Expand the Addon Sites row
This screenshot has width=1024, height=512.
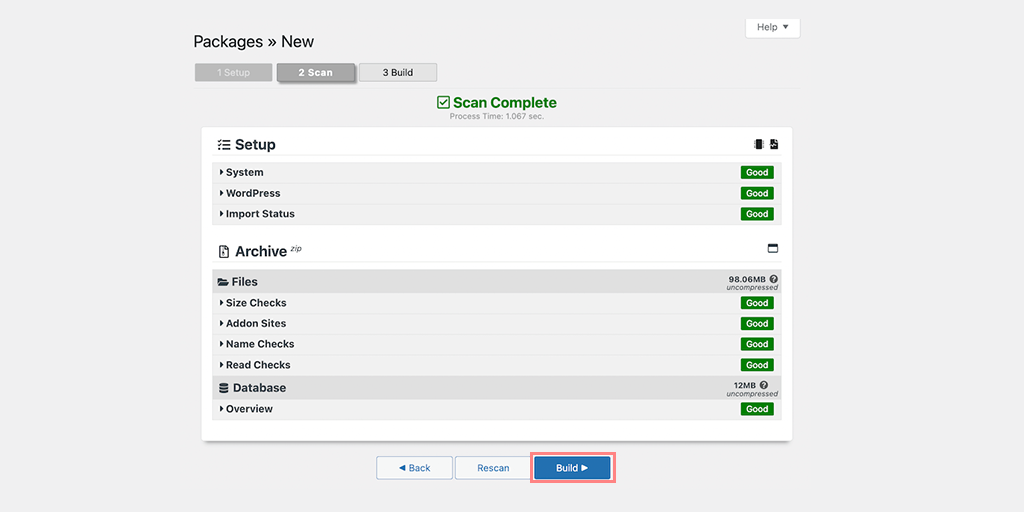(496, 323)
